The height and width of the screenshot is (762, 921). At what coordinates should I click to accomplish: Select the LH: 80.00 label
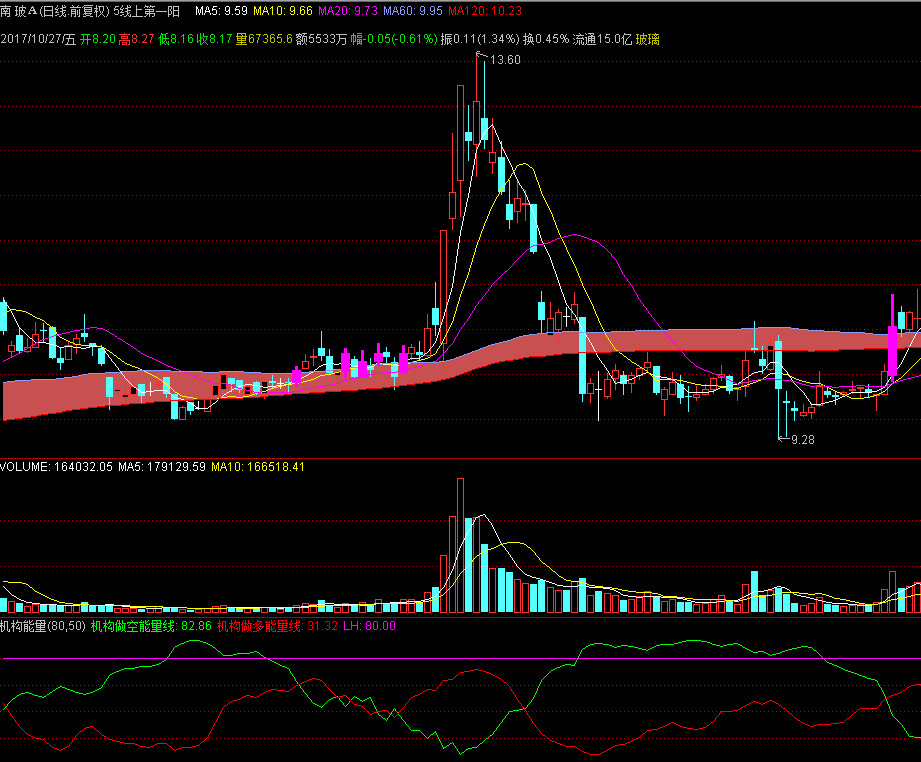(369, 626)
